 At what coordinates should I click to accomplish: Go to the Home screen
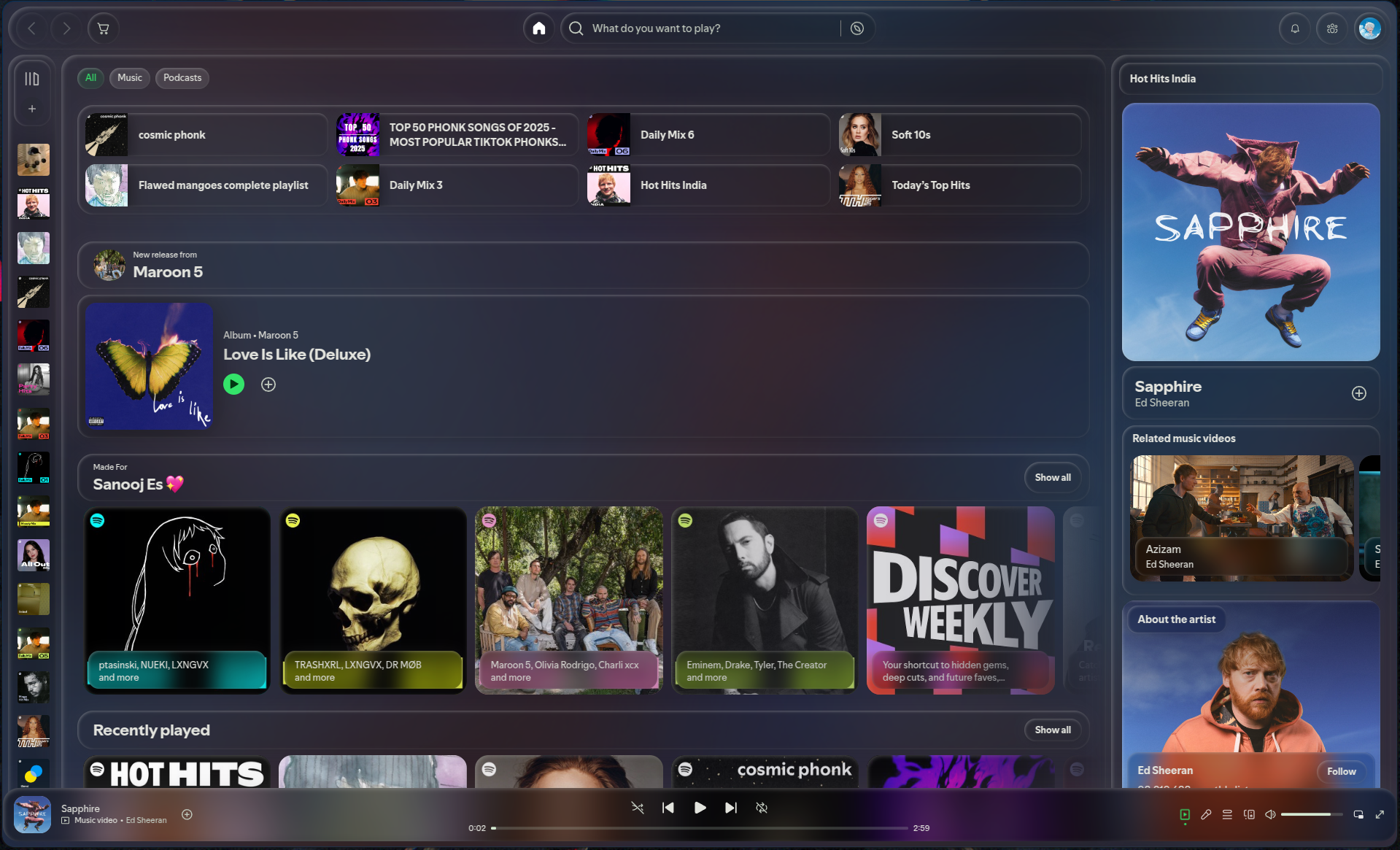(538, 28)
